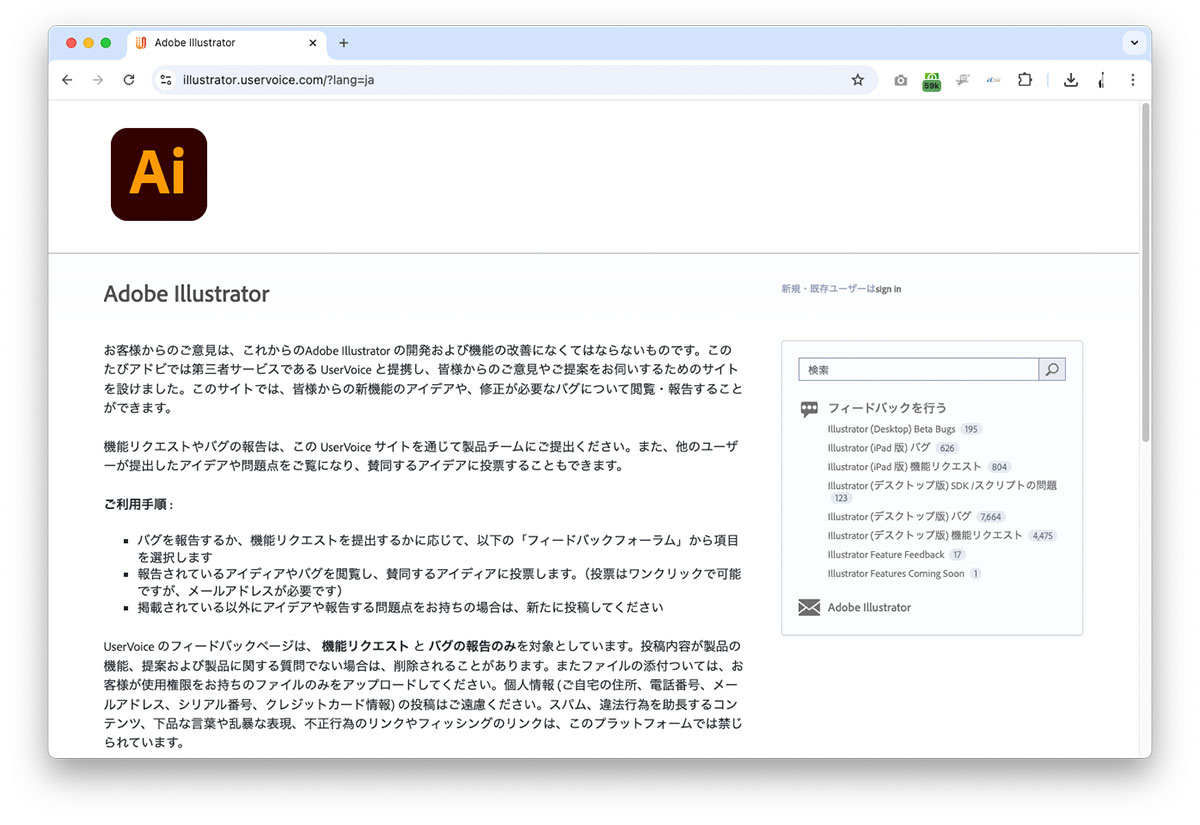
Task: Click the green 59k extension icon
Action: pyautogui.click(x=931, y=80)
